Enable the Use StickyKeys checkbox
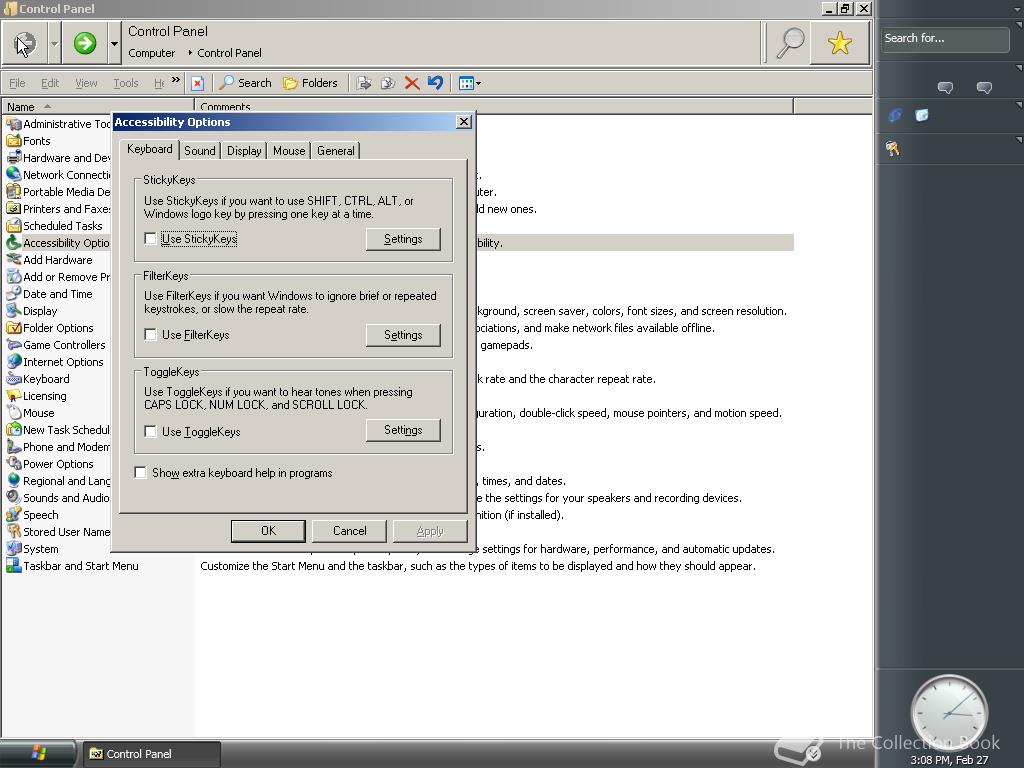This screenshot has height=768, width=1024. coord(150,238)
